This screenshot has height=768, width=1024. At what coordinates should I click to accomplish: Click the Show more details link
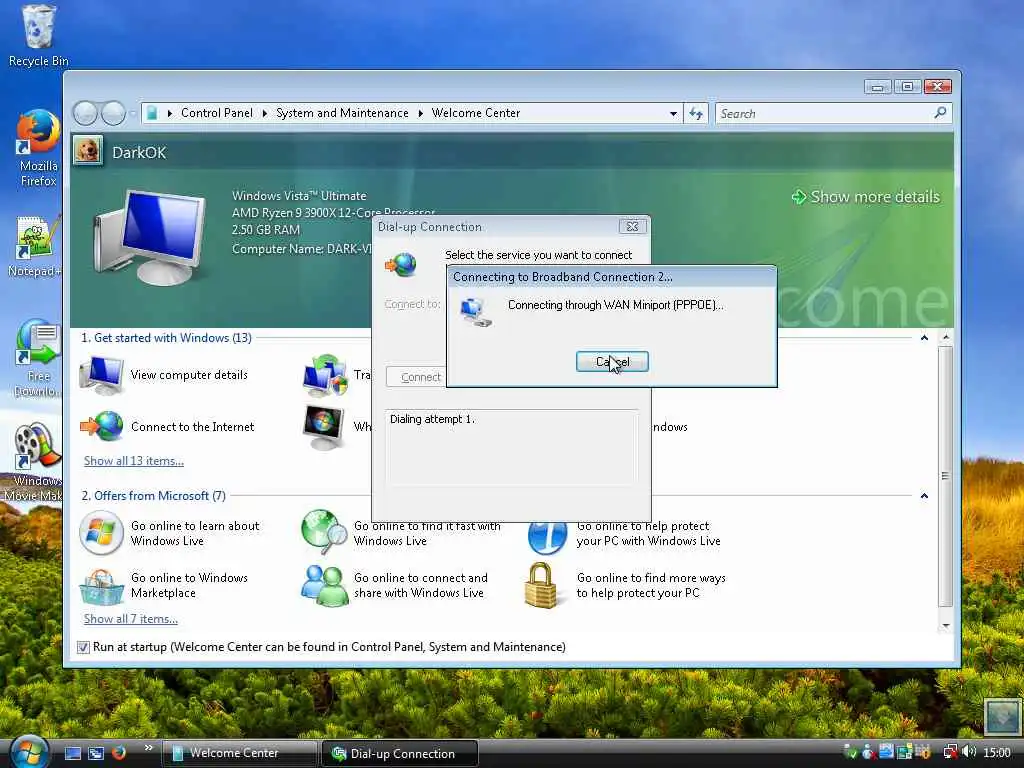pos(866,197)
